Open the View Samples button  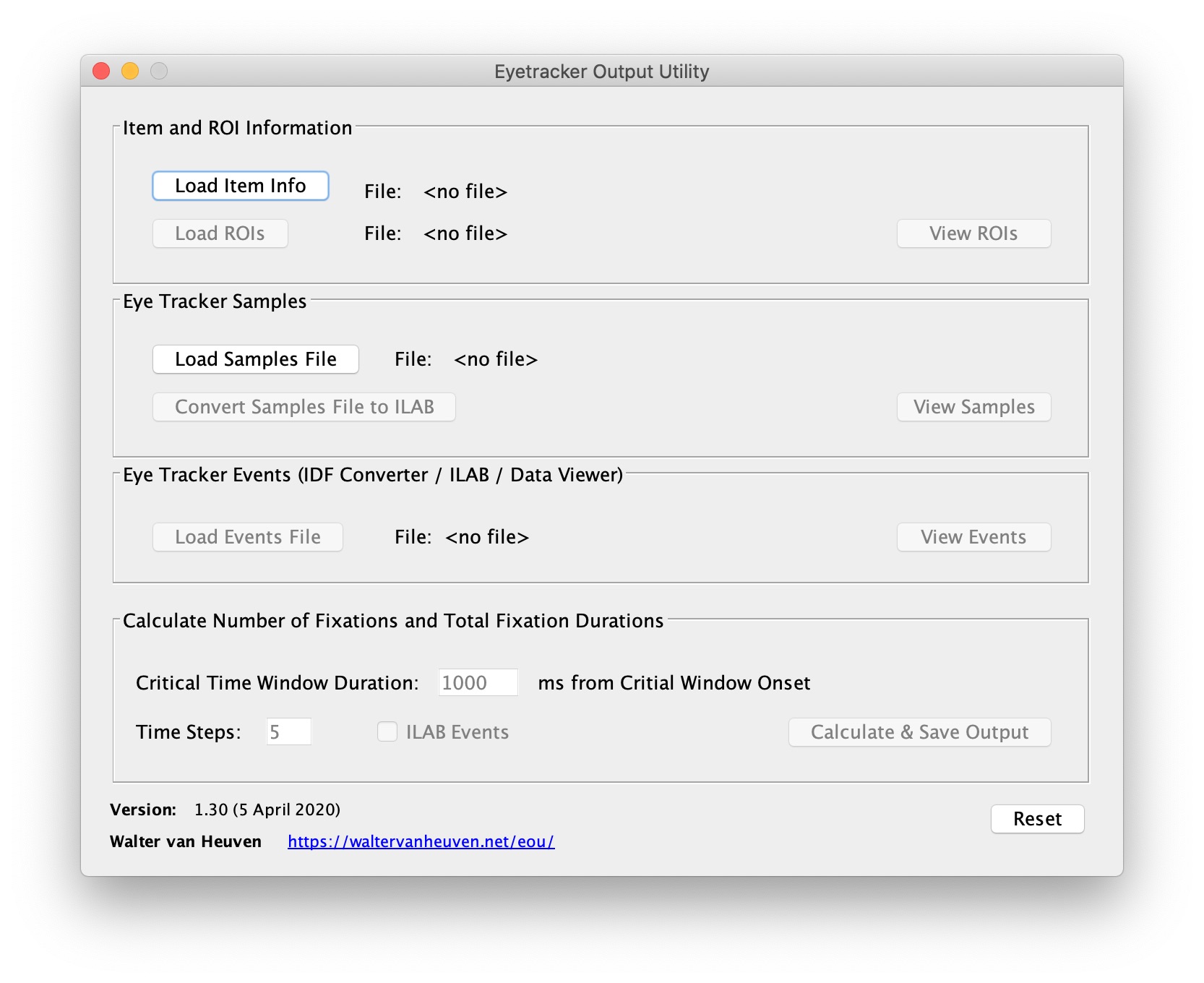tap(974, 407)
